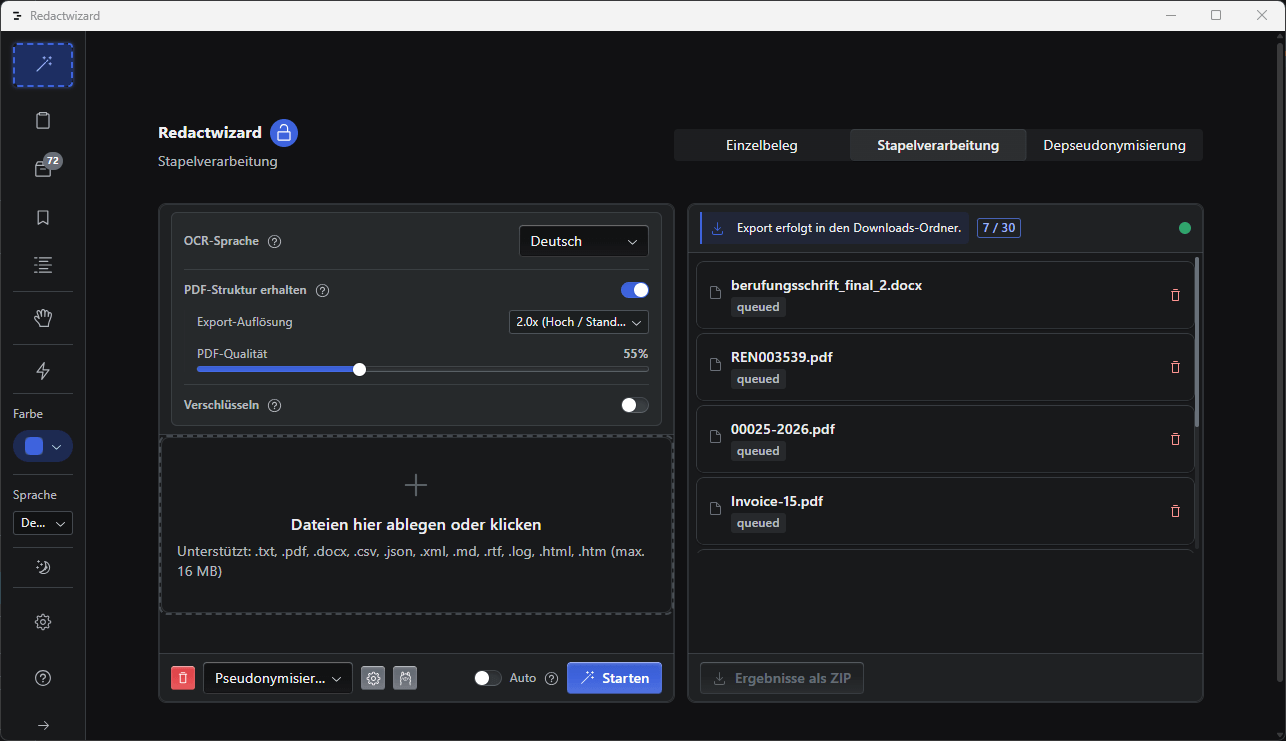The image size is (1286, 741).
Task: Click the PDF-Qualität slider handle
Action: tap(359, 369)
